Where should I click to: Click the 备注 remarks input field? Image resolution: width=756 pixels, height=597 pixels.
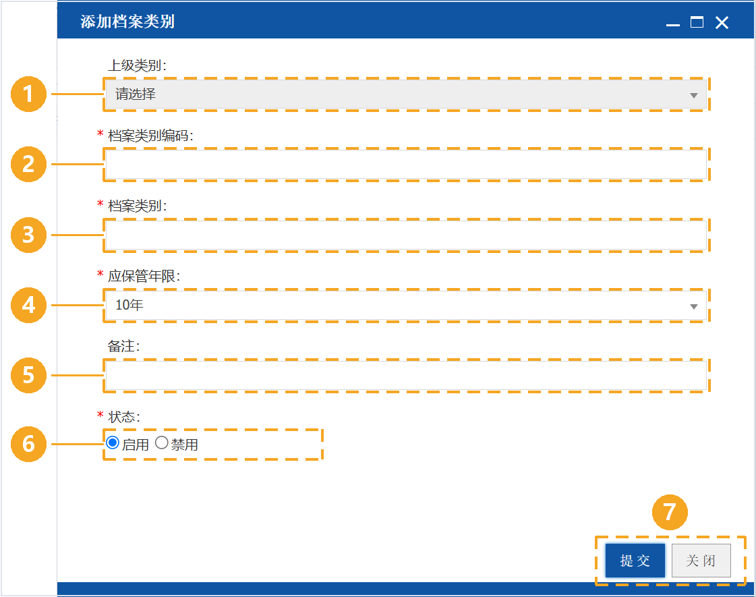406,376
